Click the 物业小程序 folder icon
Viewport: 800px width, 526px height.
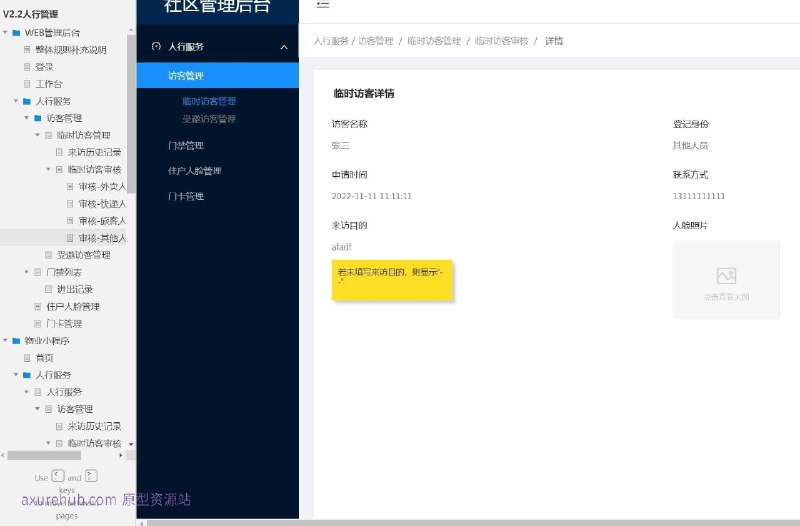(x=16, y=341)
